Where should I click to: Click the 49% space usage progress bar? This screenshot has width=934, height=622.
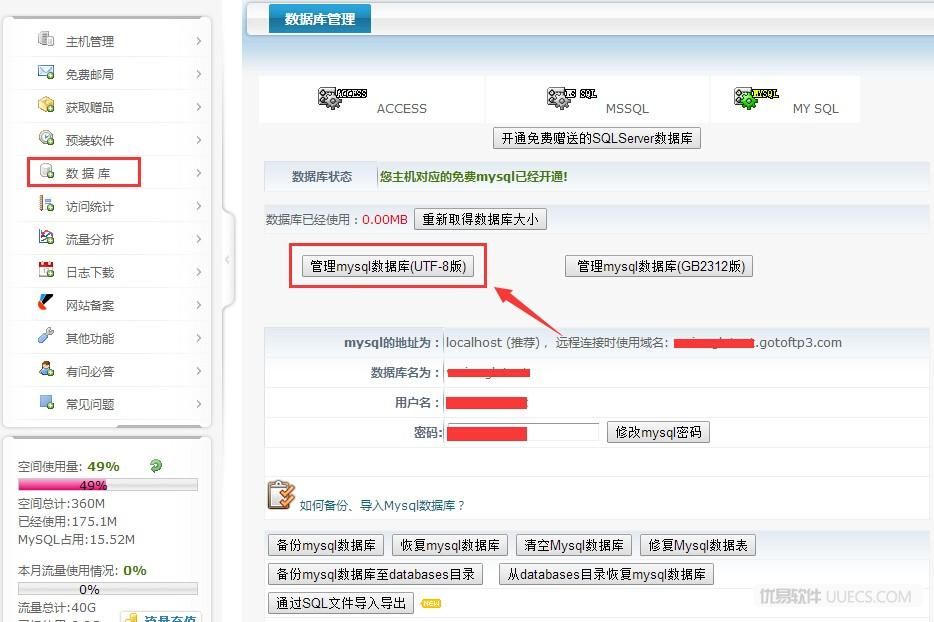108,485
